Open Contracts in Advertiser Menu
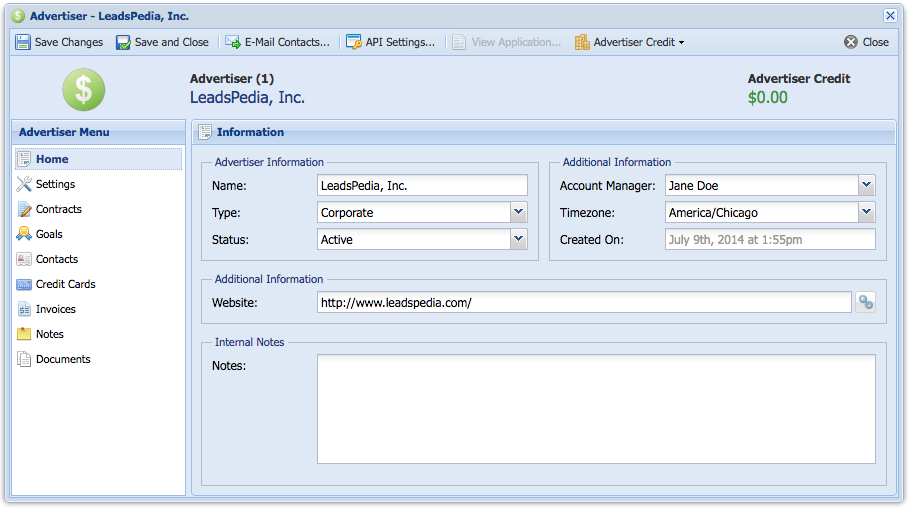The height and width of the screenshot is (508, 910). tap(98, 209)
